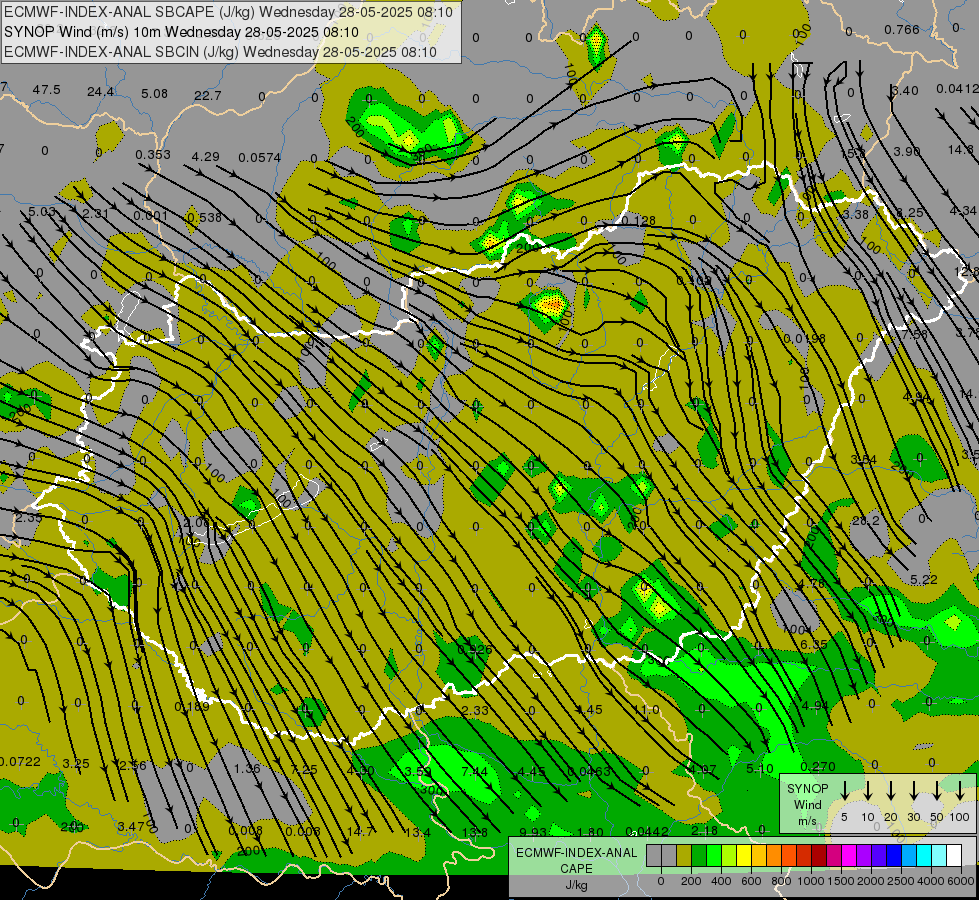Click the 2.18 value on the map
Image resolution: width=979 pixels, height=900 pixels.
point(704,831)
